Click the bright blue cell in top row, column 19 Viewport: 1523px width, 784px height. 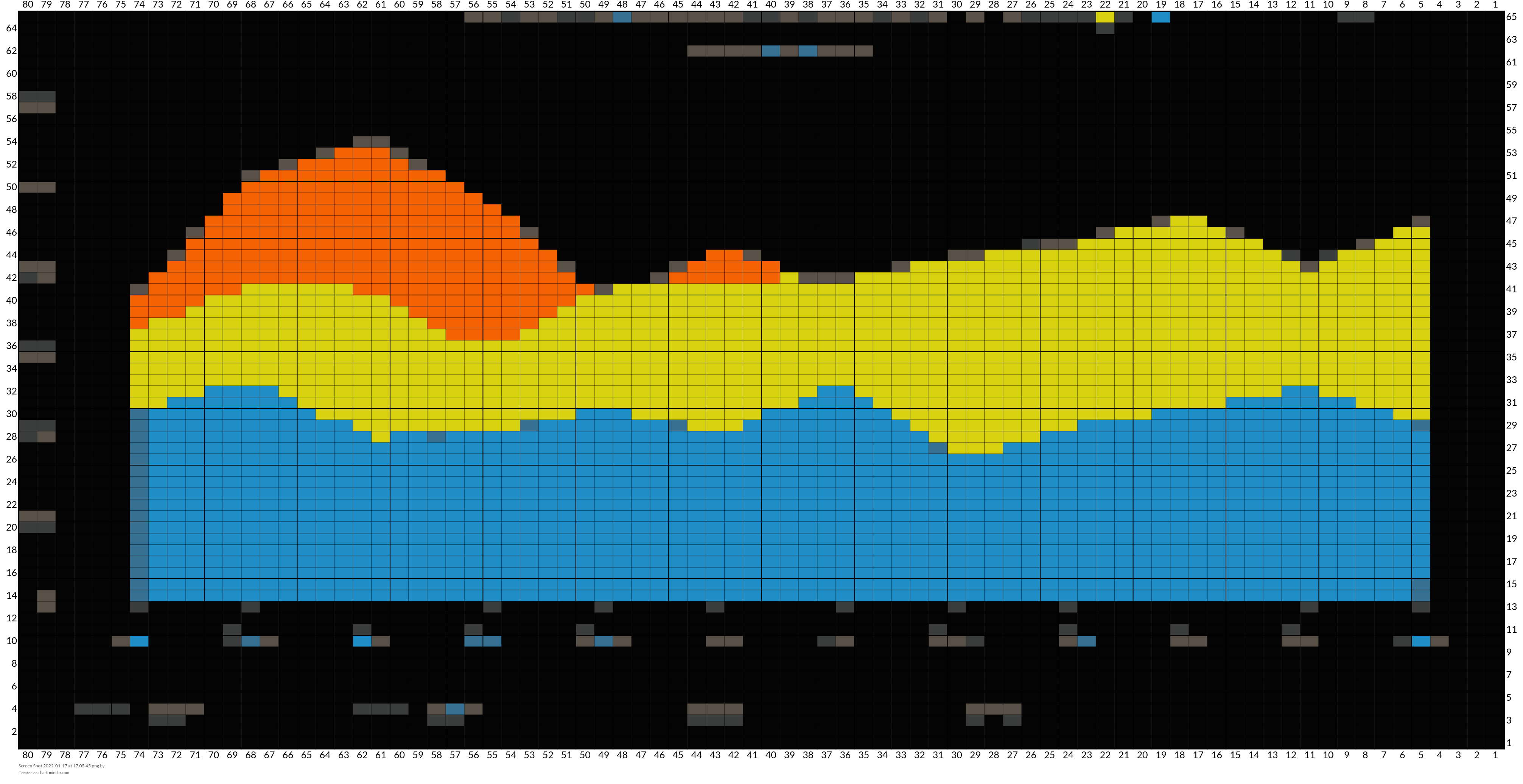point(1161,17)
